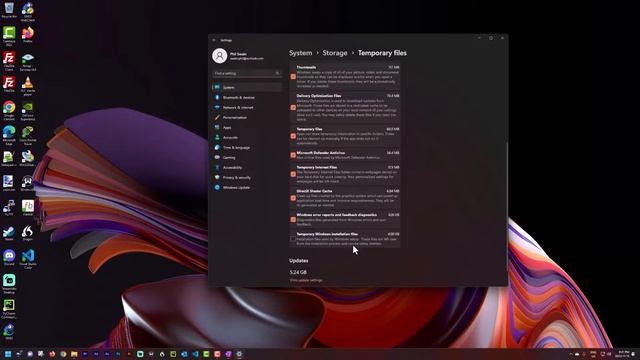Toggle Temporary Internet Files checkbox
640x360 pixels.
point(293,174)
